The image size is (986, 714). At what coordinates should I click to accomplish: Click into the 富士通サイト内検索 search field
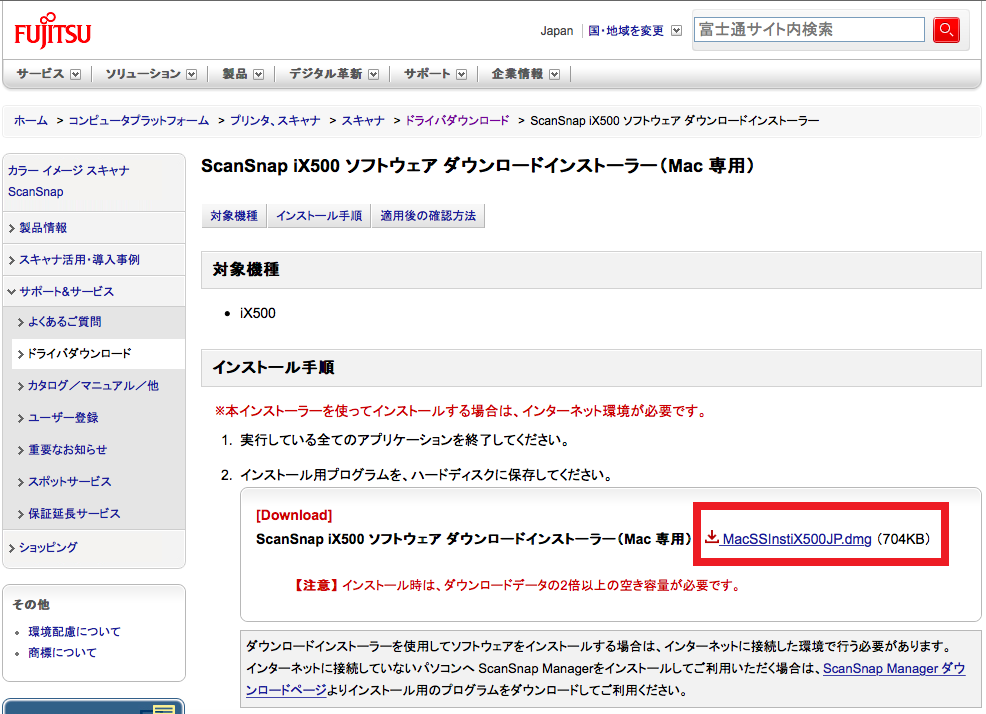tap(809, 30)
